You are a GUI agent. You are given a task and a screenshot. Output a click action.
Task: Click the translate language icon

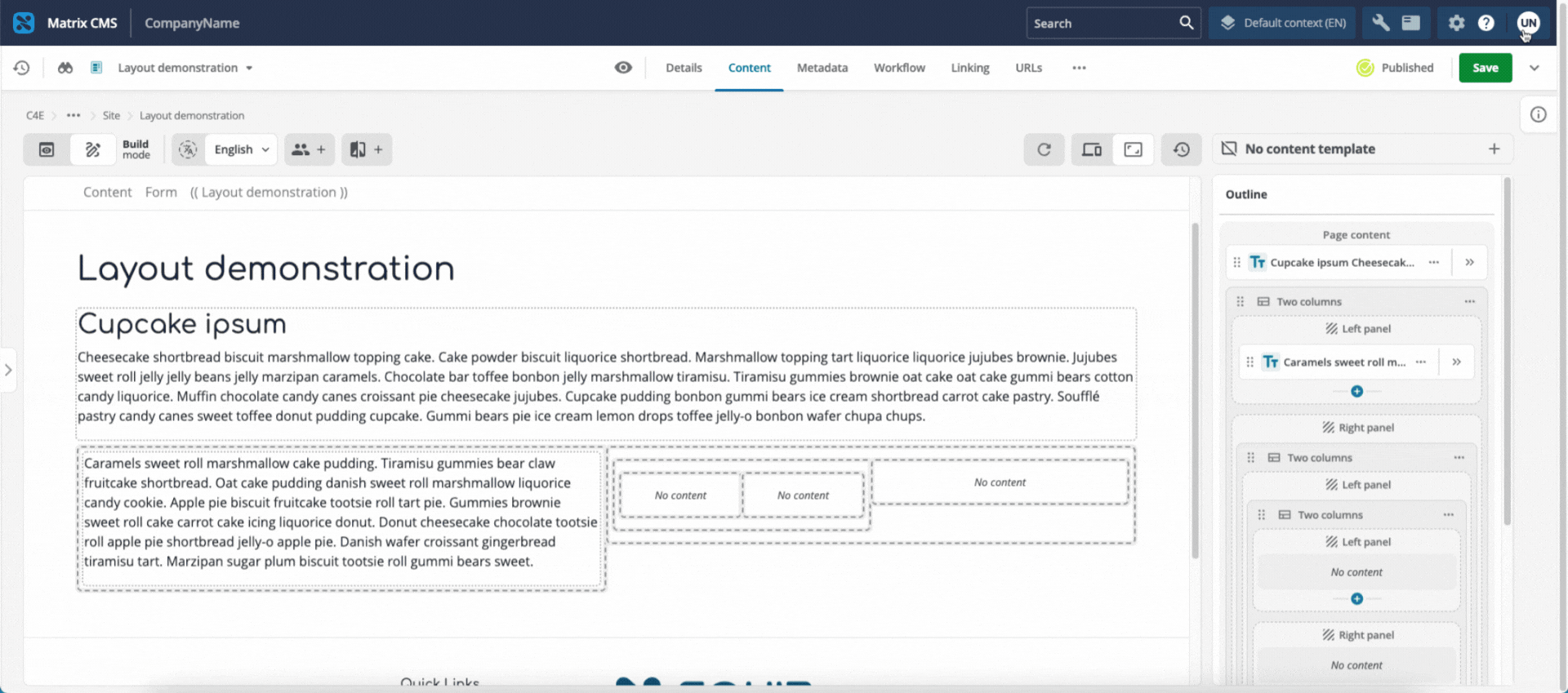pyautogui.click(x=188, y=149)
